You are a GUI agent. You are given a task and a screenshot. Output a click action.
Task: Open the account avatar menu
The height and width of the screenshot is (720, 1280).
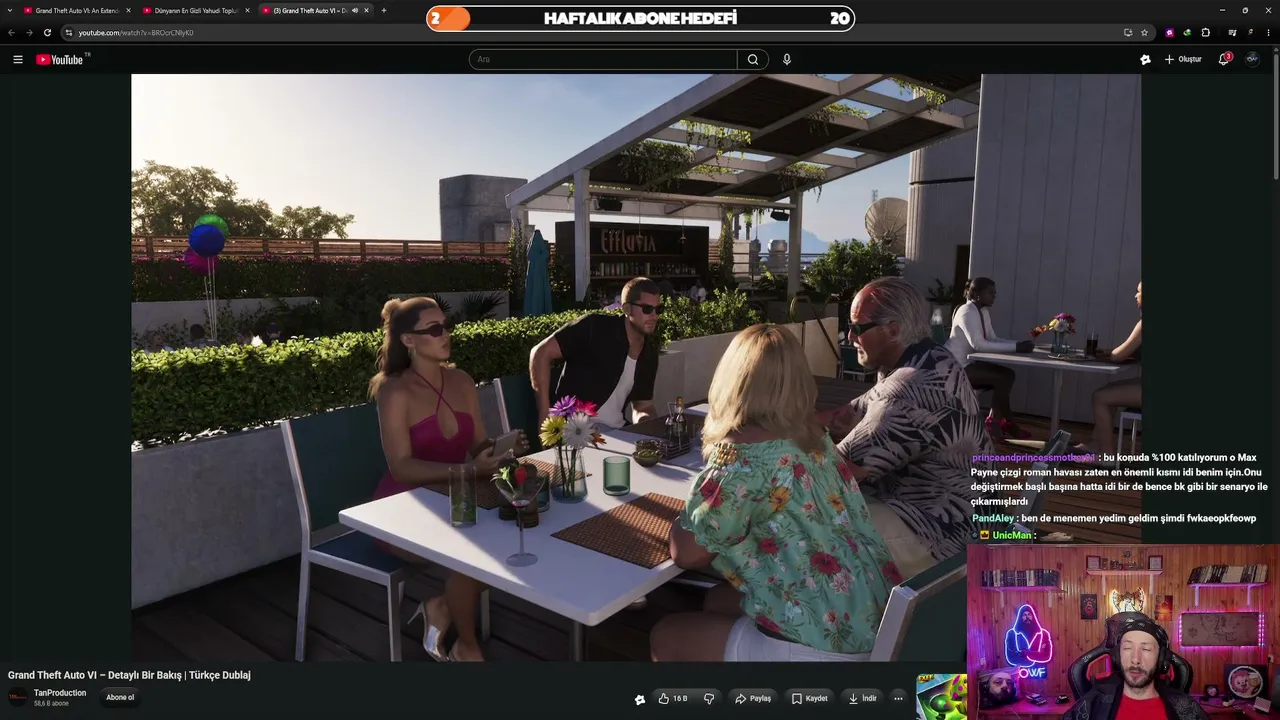coord(1252,59)
